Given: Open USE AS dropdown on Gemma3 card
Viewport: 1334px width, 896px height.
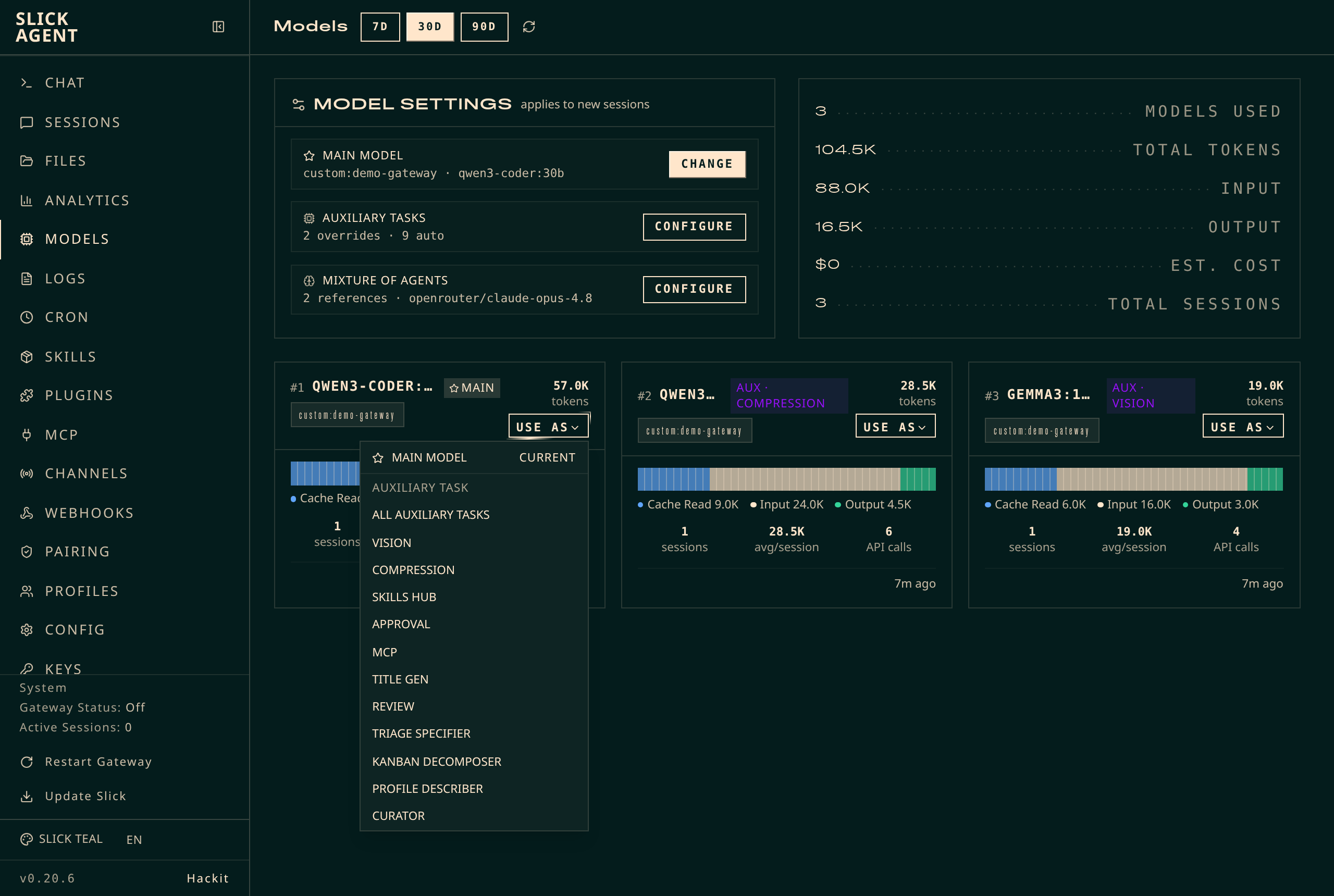Looking at the screenshot, I should pos(1243,426).
